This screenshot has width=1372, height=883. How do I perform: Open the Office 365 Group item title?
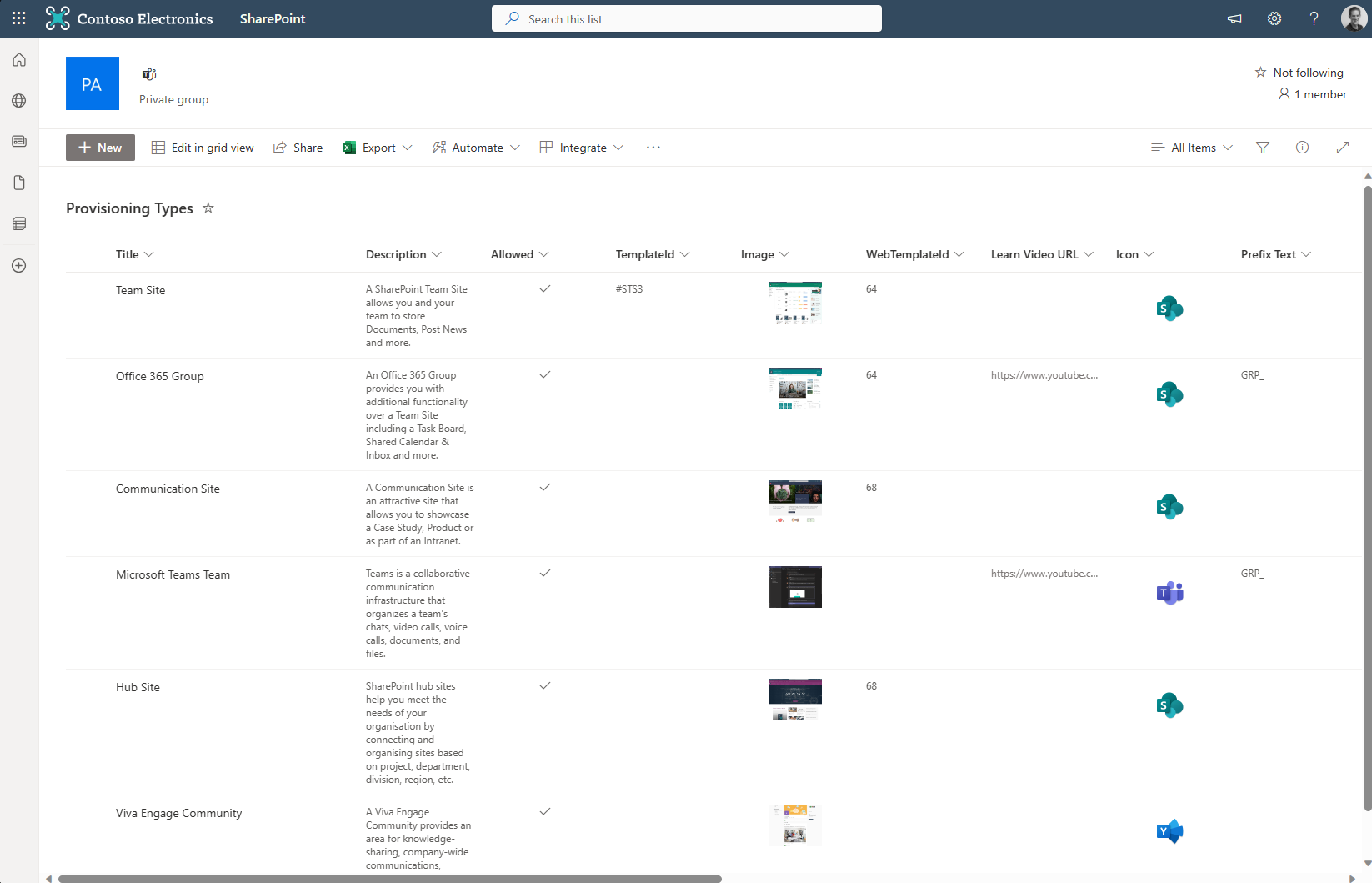160,376
